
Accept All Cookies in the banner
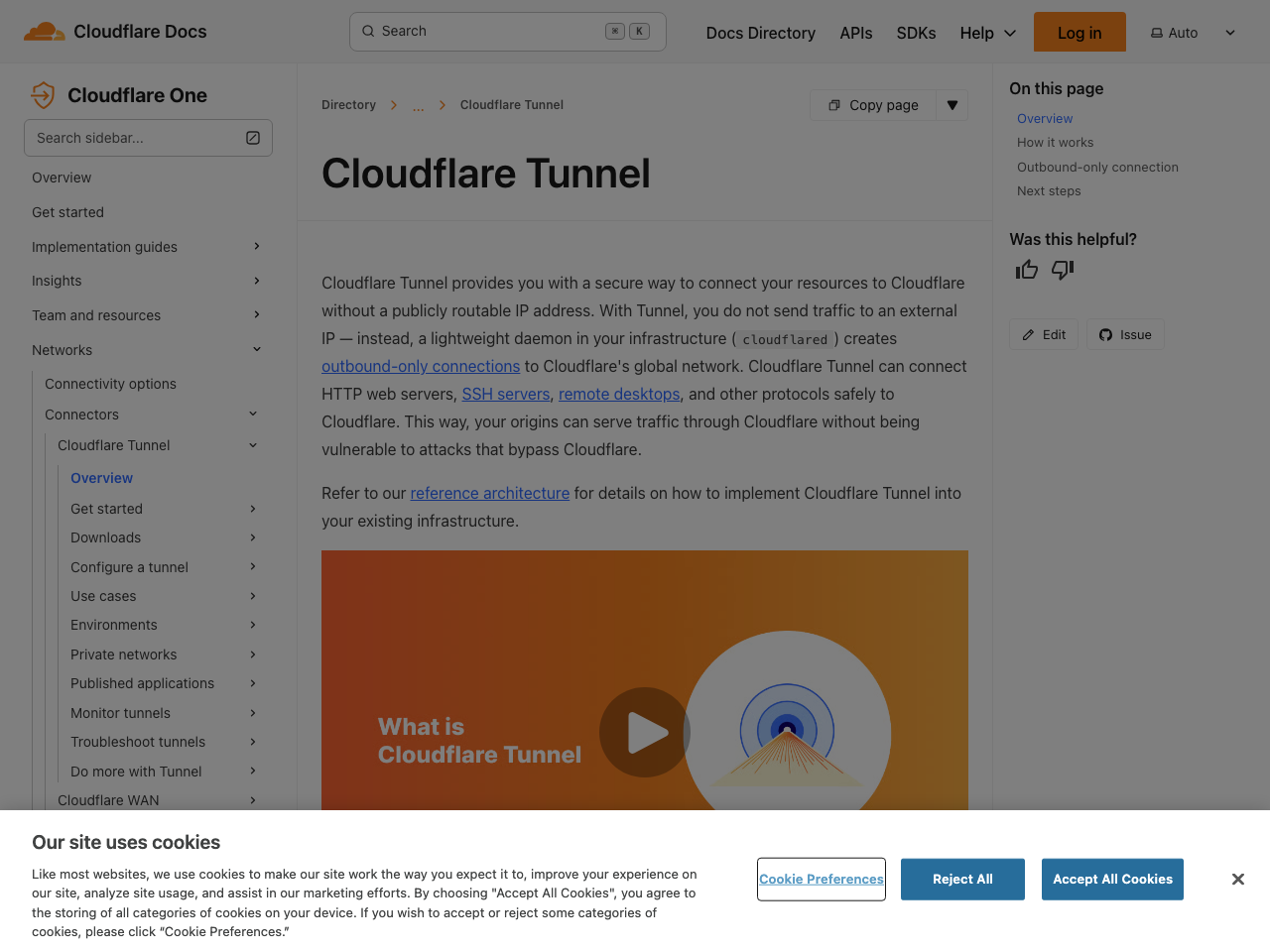point(1112,879)
